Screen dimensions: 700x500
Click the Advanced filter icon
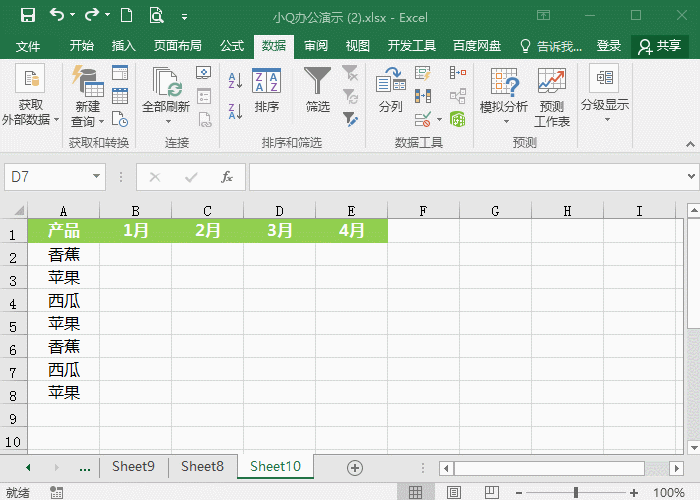(350, 118)
